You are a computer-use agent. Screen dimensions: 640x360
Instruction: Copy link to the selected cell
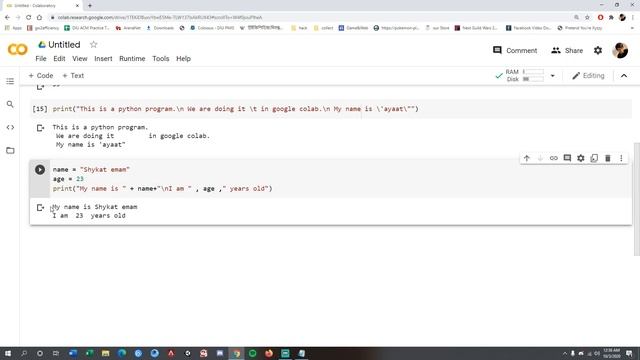pos(553,158)
